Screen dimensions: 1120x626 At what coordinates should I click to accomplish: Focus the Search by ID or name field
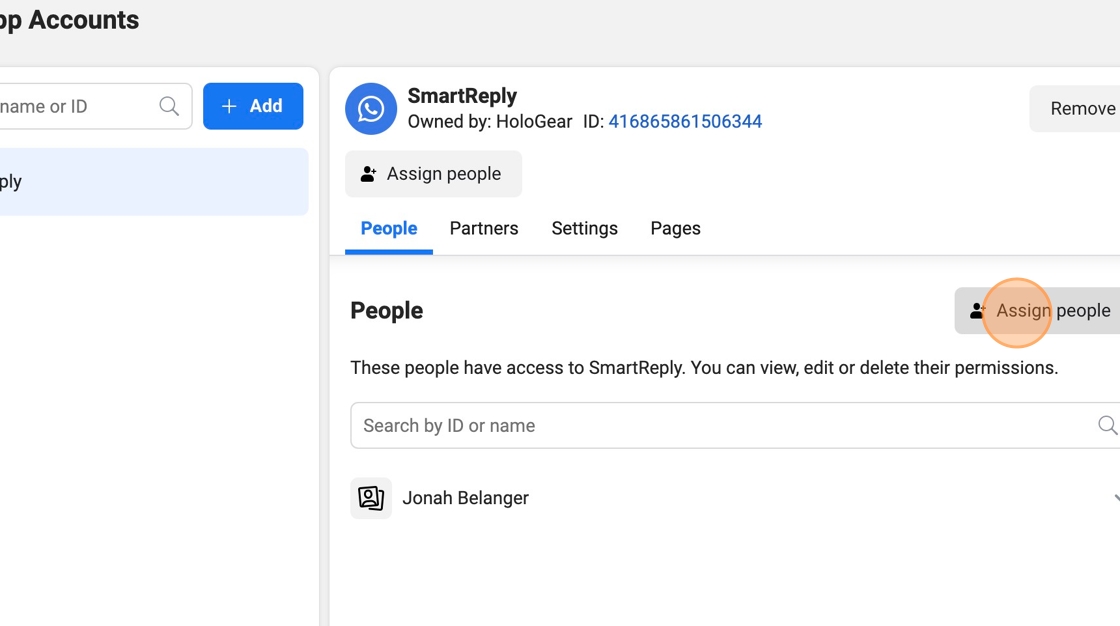point(735,426)
